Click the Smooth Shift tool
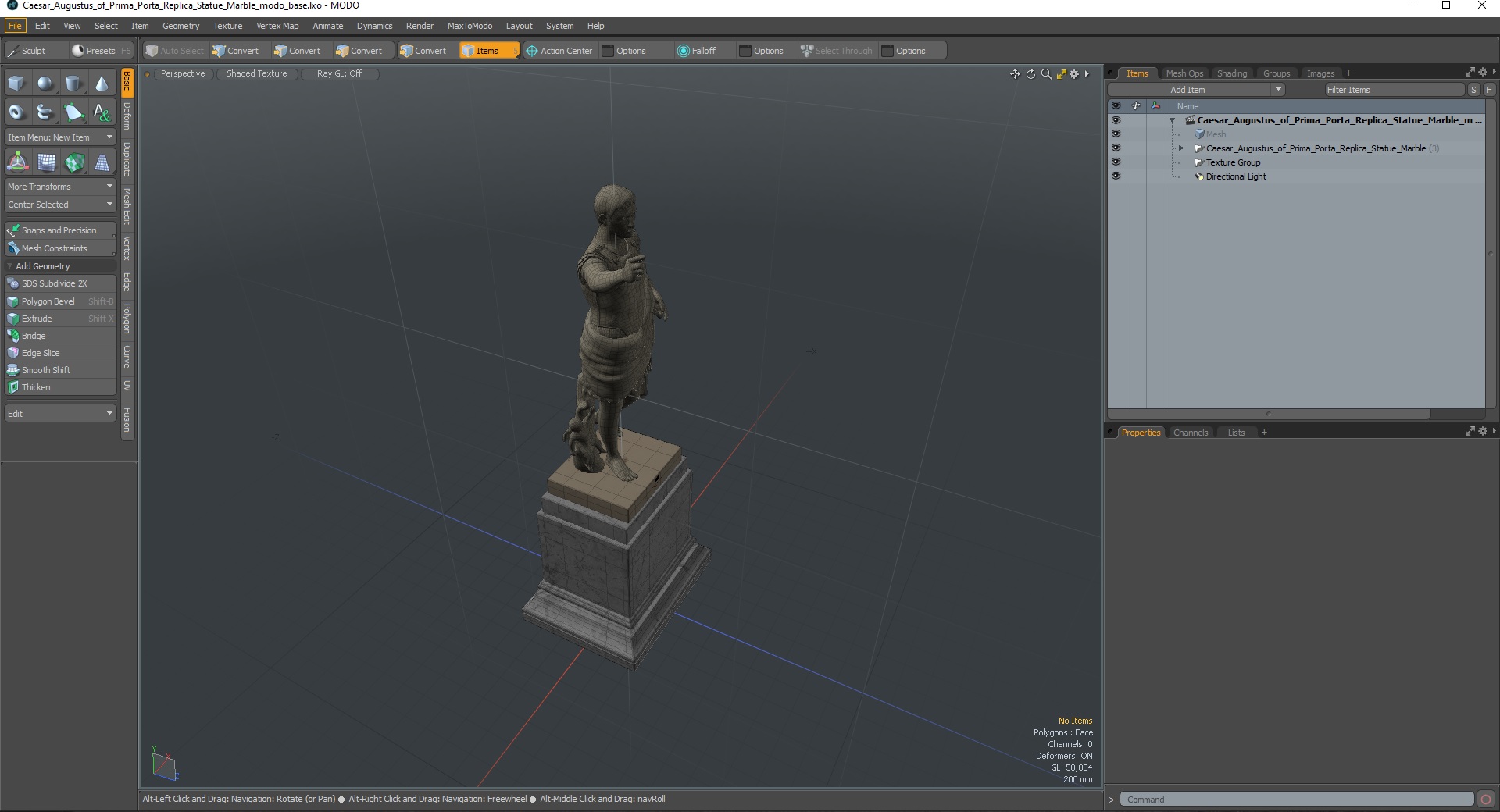Viewport: 1500px width, 812px height. [60, 370]
